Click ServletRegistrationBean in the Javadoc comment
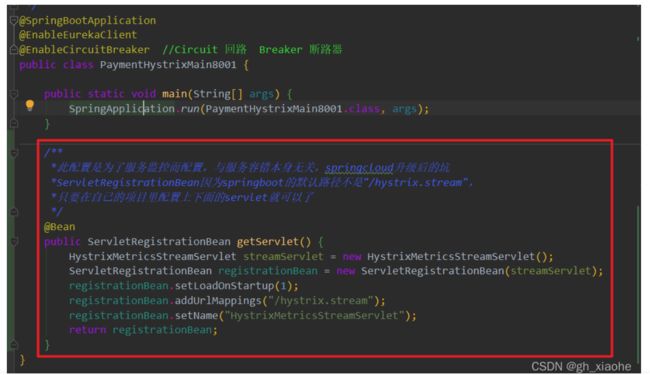Image resolution: width=650 pixels, height=375 pixels. pyautogui.click(x=128, y=183)
